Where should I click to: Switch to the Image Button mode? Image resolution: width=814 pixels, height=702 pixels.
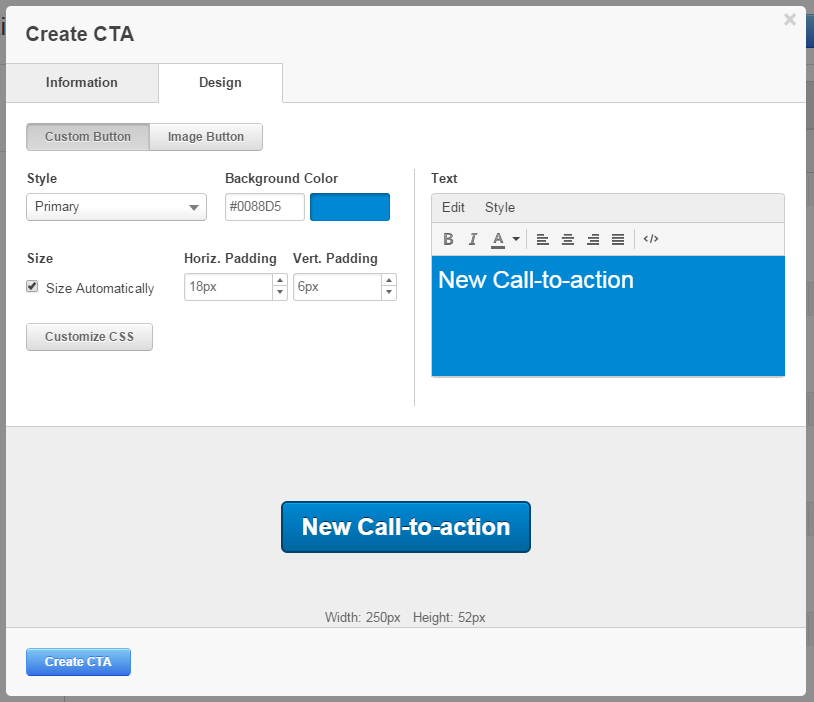tap(205, 137)
